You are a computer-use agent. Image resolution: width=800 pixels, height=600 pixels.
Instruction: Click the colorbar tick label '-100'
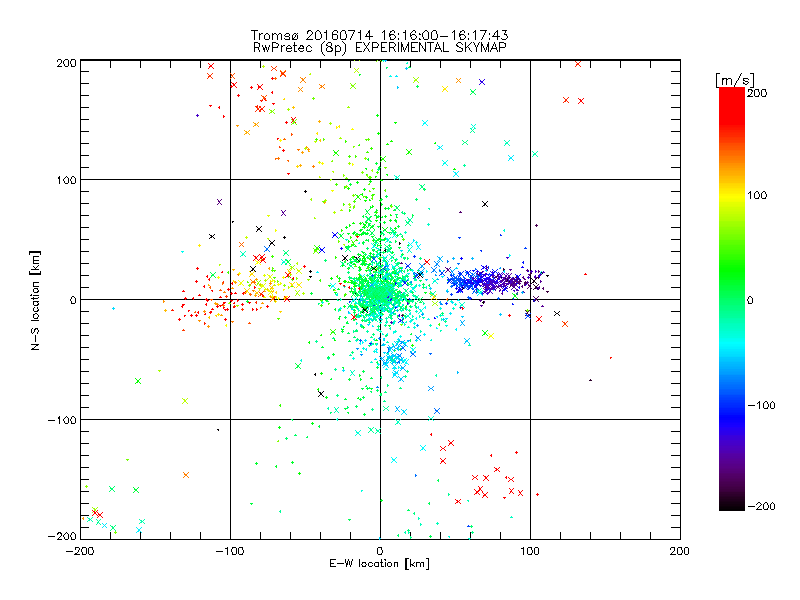click(761, 405)
